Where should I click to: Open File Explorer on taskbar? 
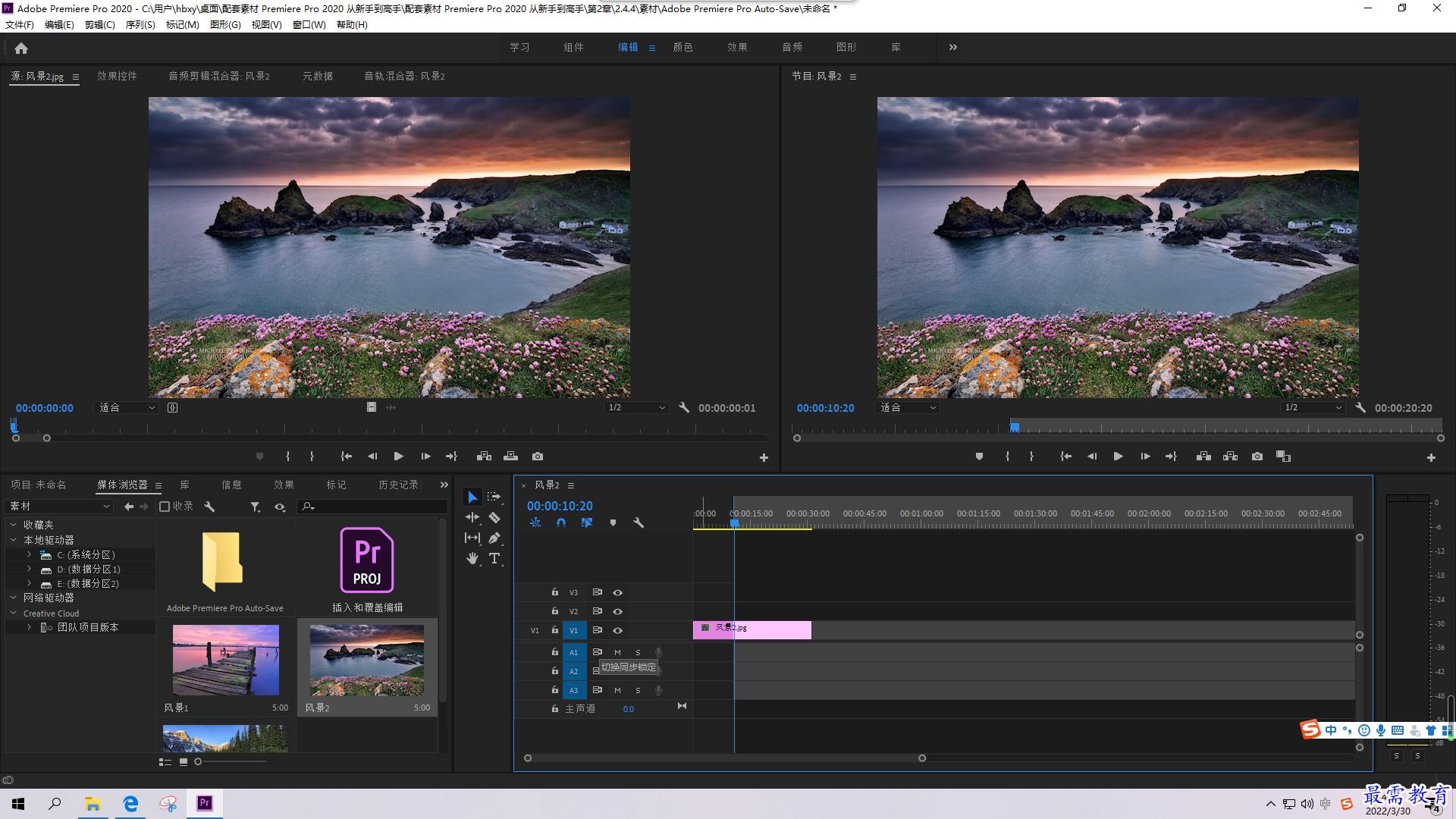[x=93, y=804]
